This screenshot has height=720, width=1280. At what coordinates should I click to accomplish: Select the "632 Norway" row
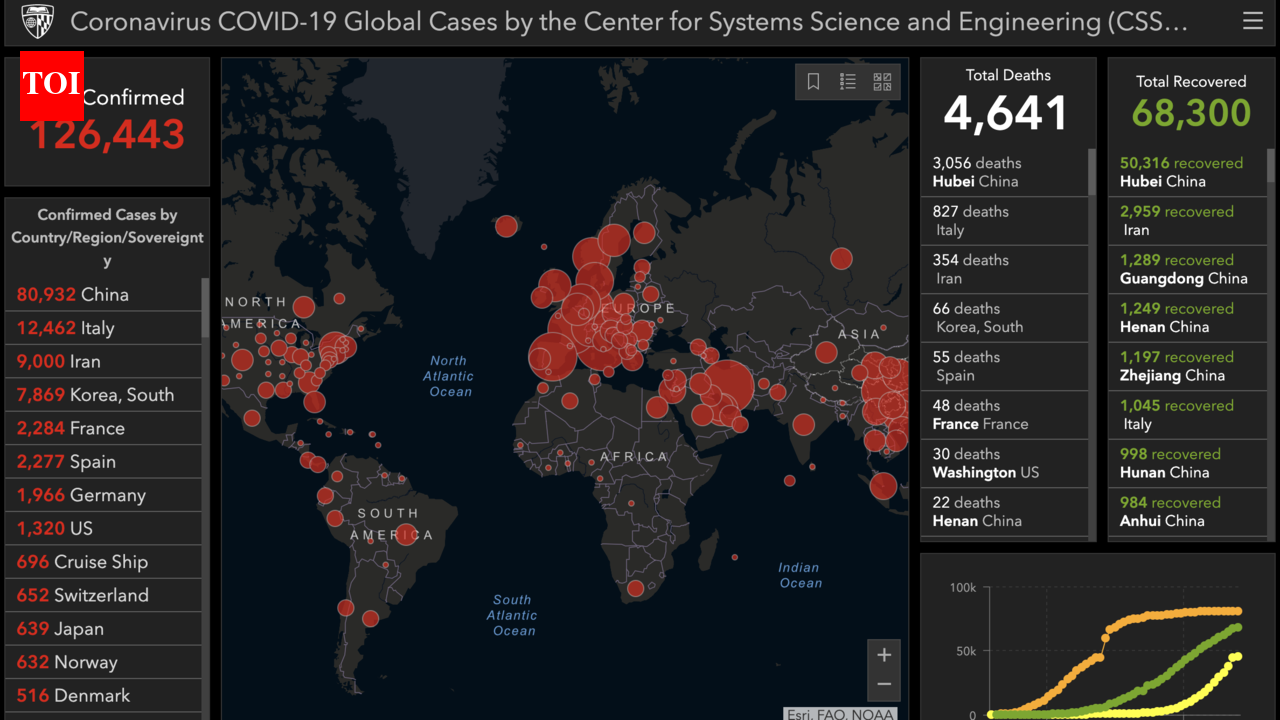pyautogui.click(x=104, y=662)
